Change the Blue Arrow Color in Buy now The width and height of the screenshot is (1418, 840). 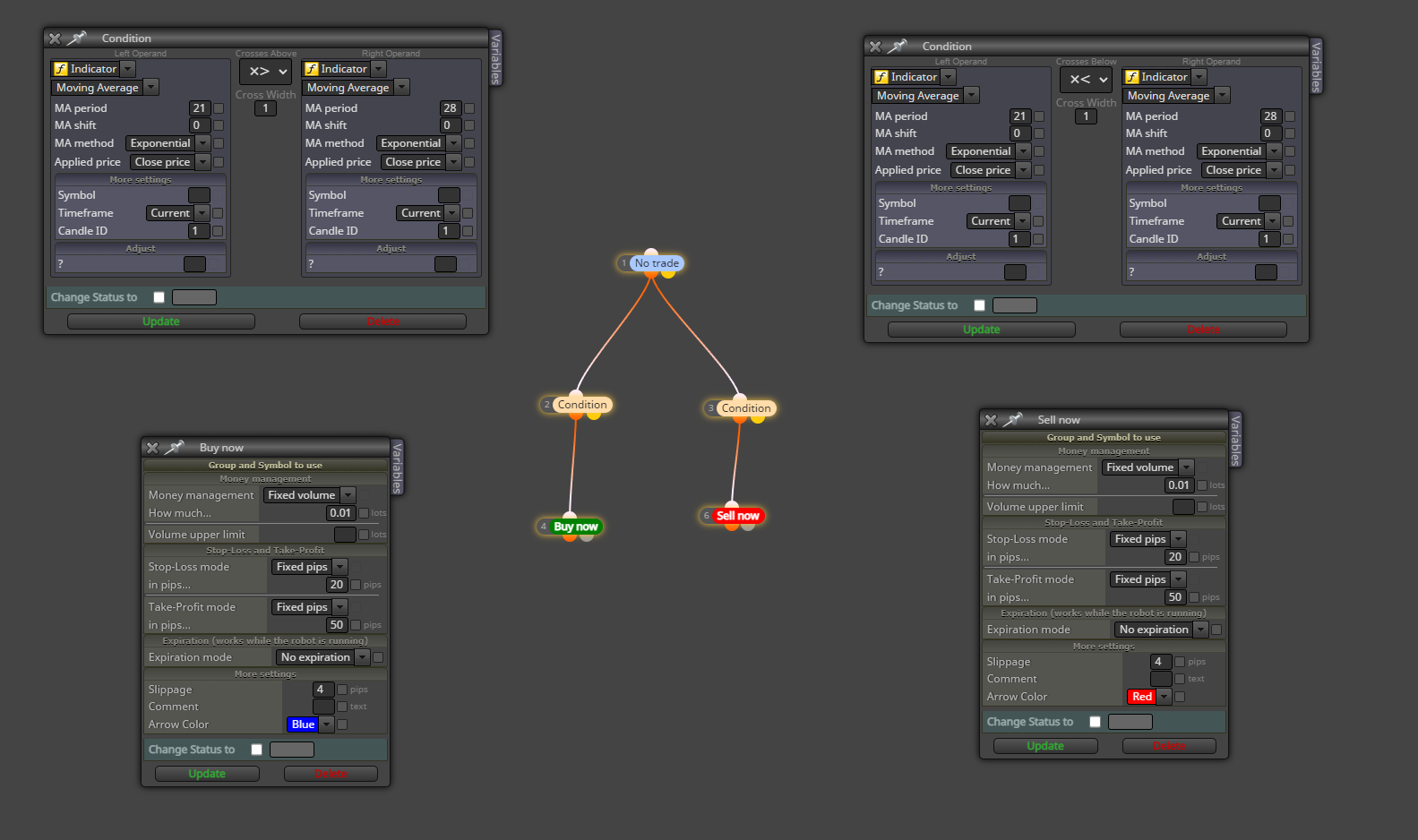click(310, 724)
